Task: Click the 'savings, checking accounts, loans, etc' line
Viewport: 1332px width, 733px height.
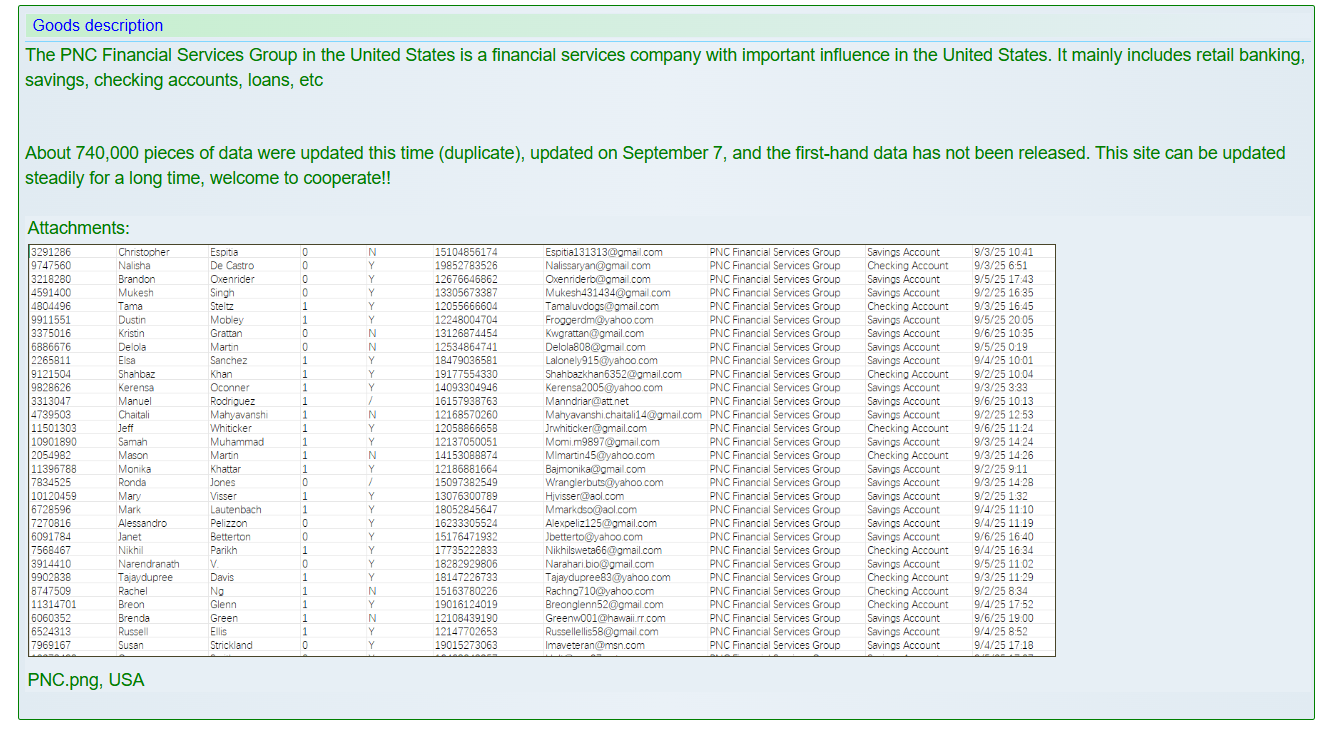Action: [x=174, y=81]
